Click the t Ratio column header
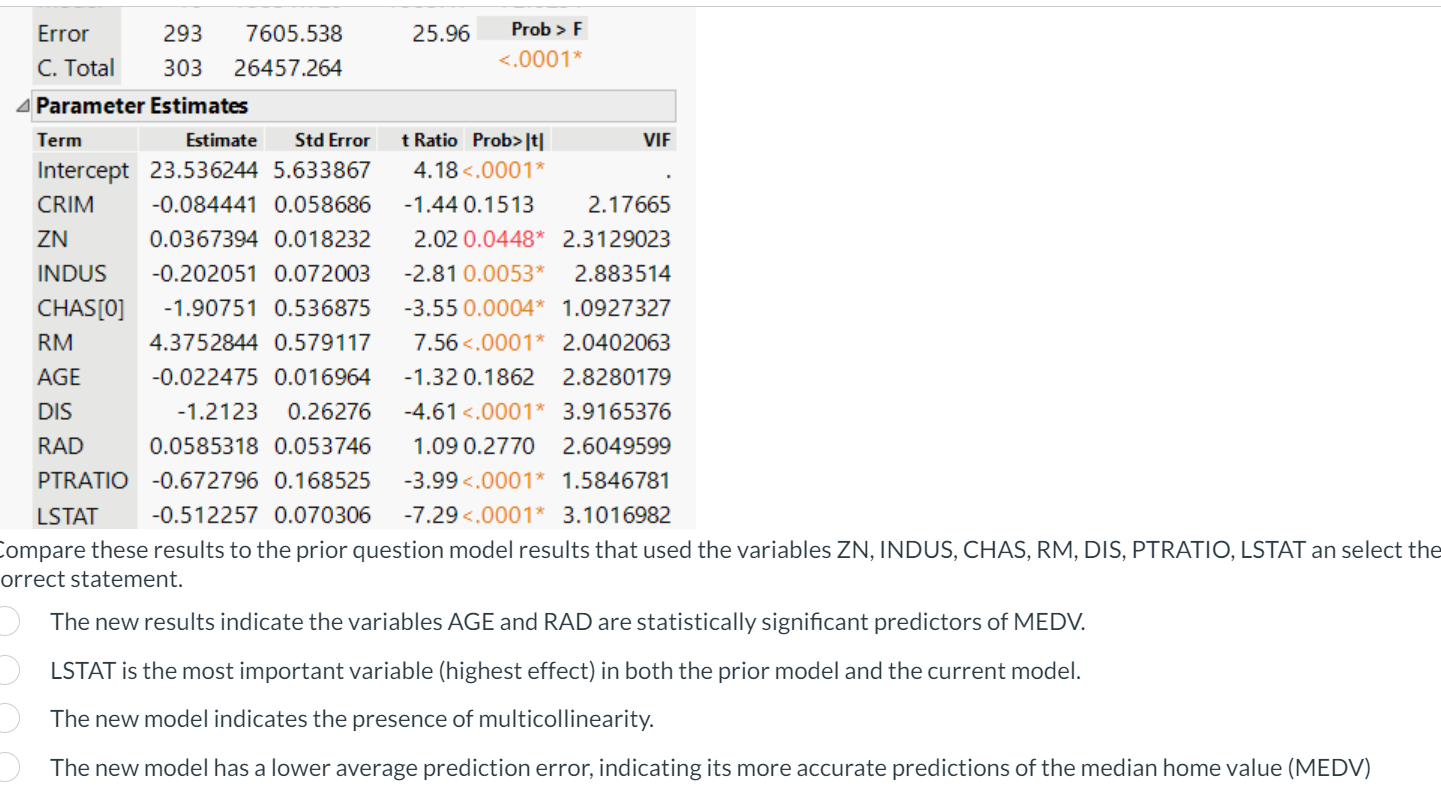This screenshot has height=787, width=1441. pyautogui.click(x=429, y=140)
